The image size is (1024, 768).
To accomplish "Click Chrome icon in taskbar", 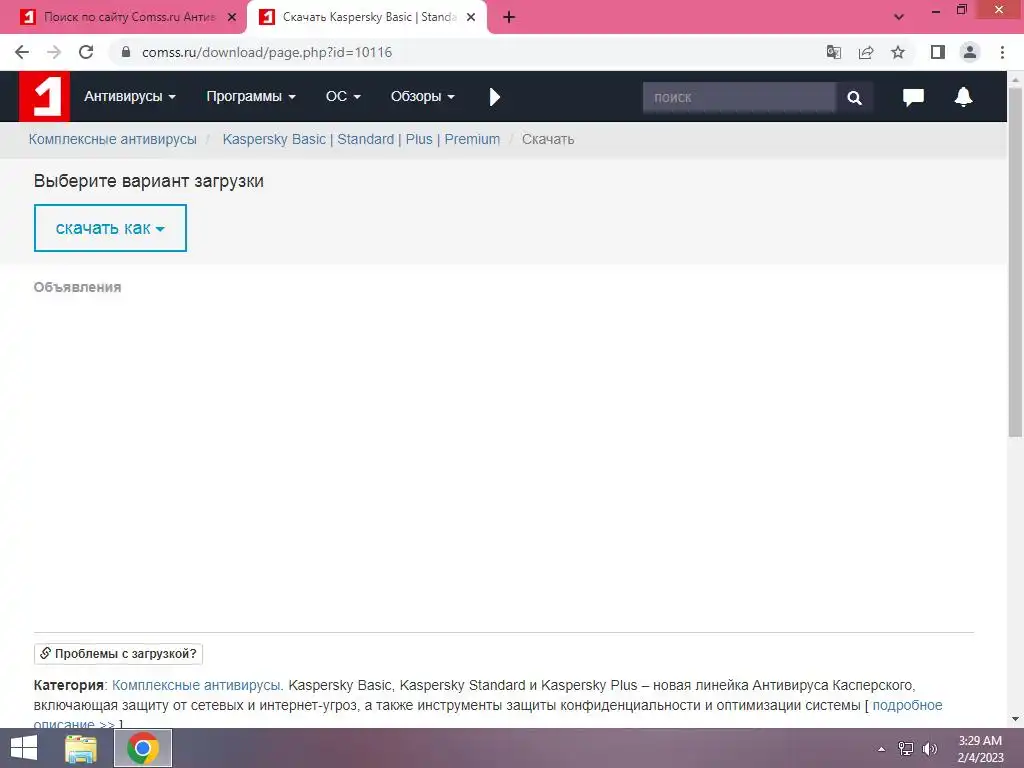I will 143,748.
